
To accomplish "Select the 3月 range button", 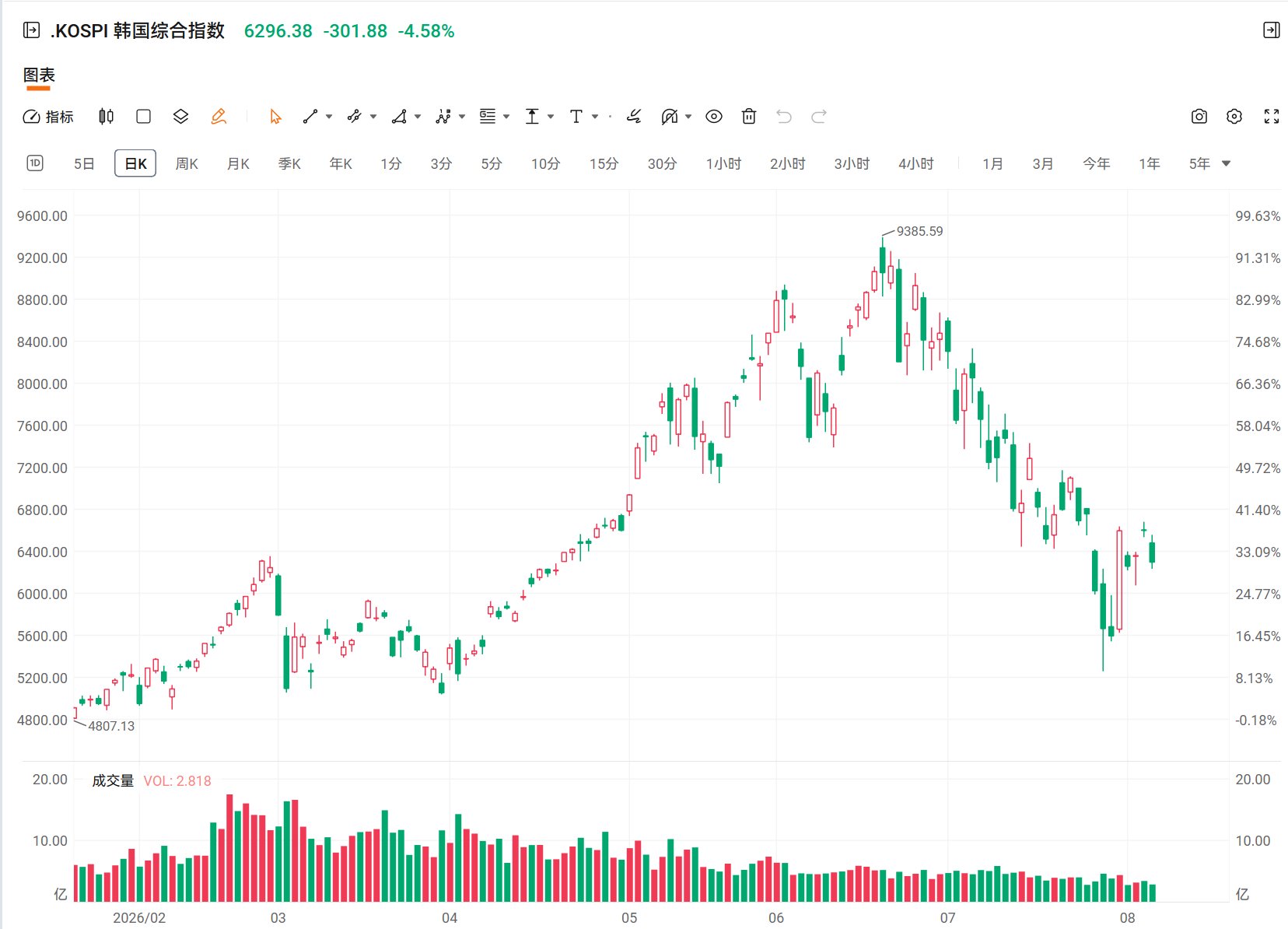I will click(1043, 163).
